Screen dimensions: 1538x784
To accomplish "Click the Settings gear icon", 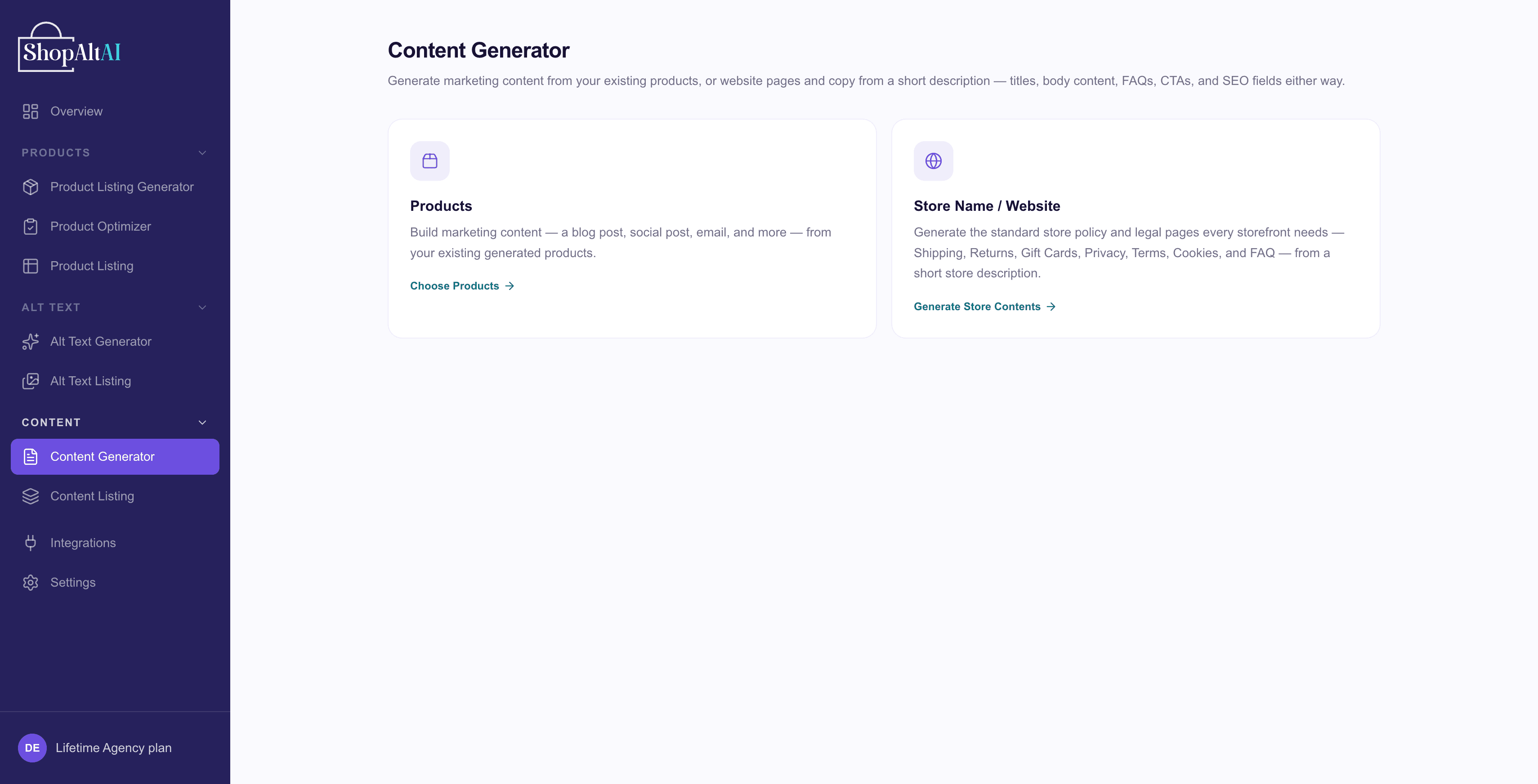I will click(31, 582).
